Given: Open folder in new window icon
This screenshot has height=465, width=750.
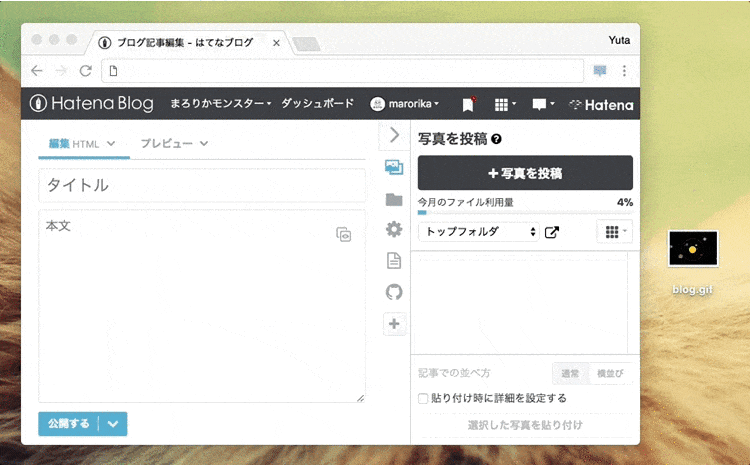Looking at the screenshot, I should click(551, 232).
